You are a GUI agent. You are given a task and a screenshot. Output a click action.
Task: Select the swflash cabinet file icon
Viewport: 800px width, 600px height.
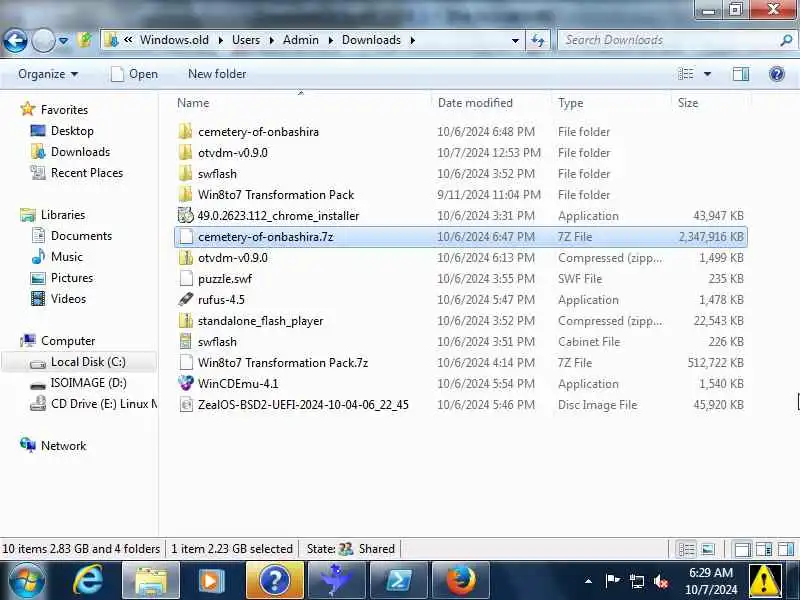point(186,342)
